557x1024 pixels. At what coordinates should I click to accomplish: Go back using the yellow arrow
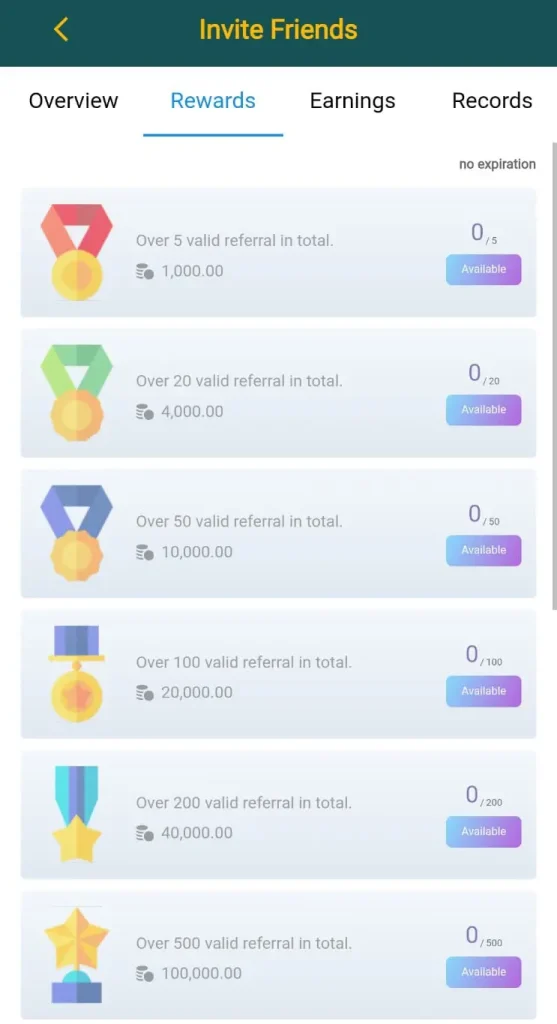tap(61, 29)
